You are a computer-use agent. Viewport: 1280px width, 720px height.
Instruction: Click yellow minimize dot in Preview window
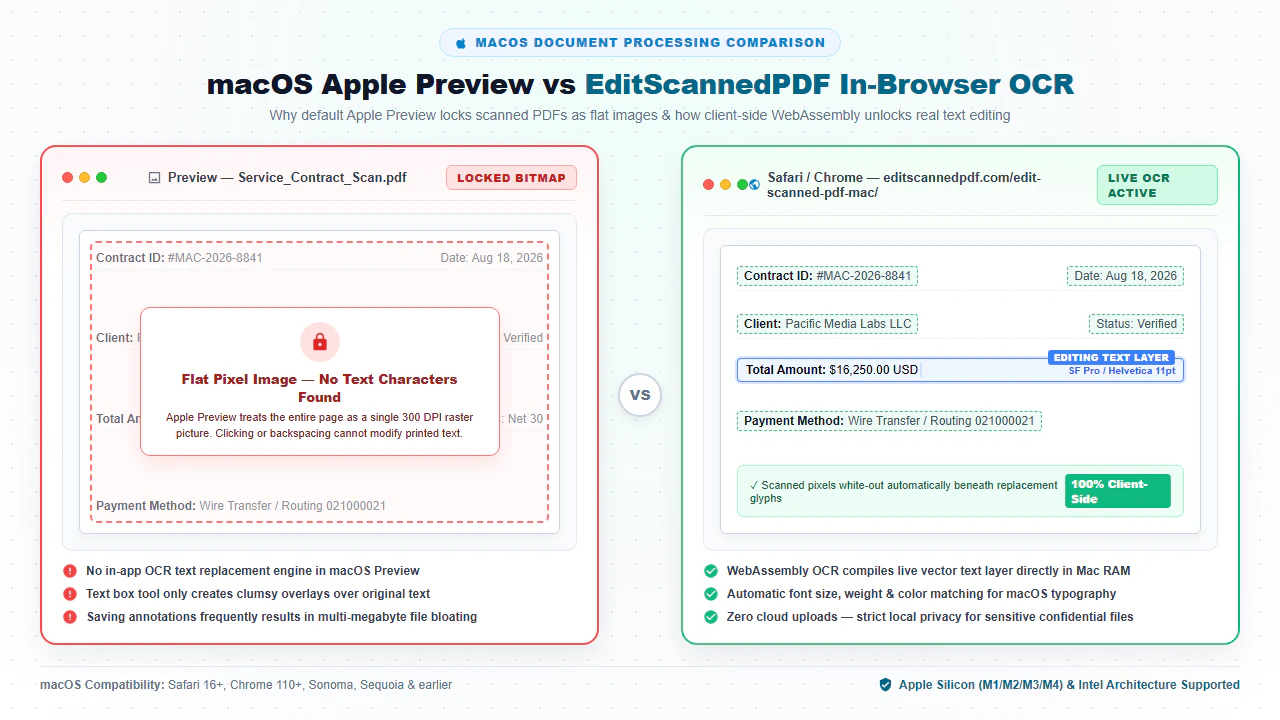click(x=84, y=178)
